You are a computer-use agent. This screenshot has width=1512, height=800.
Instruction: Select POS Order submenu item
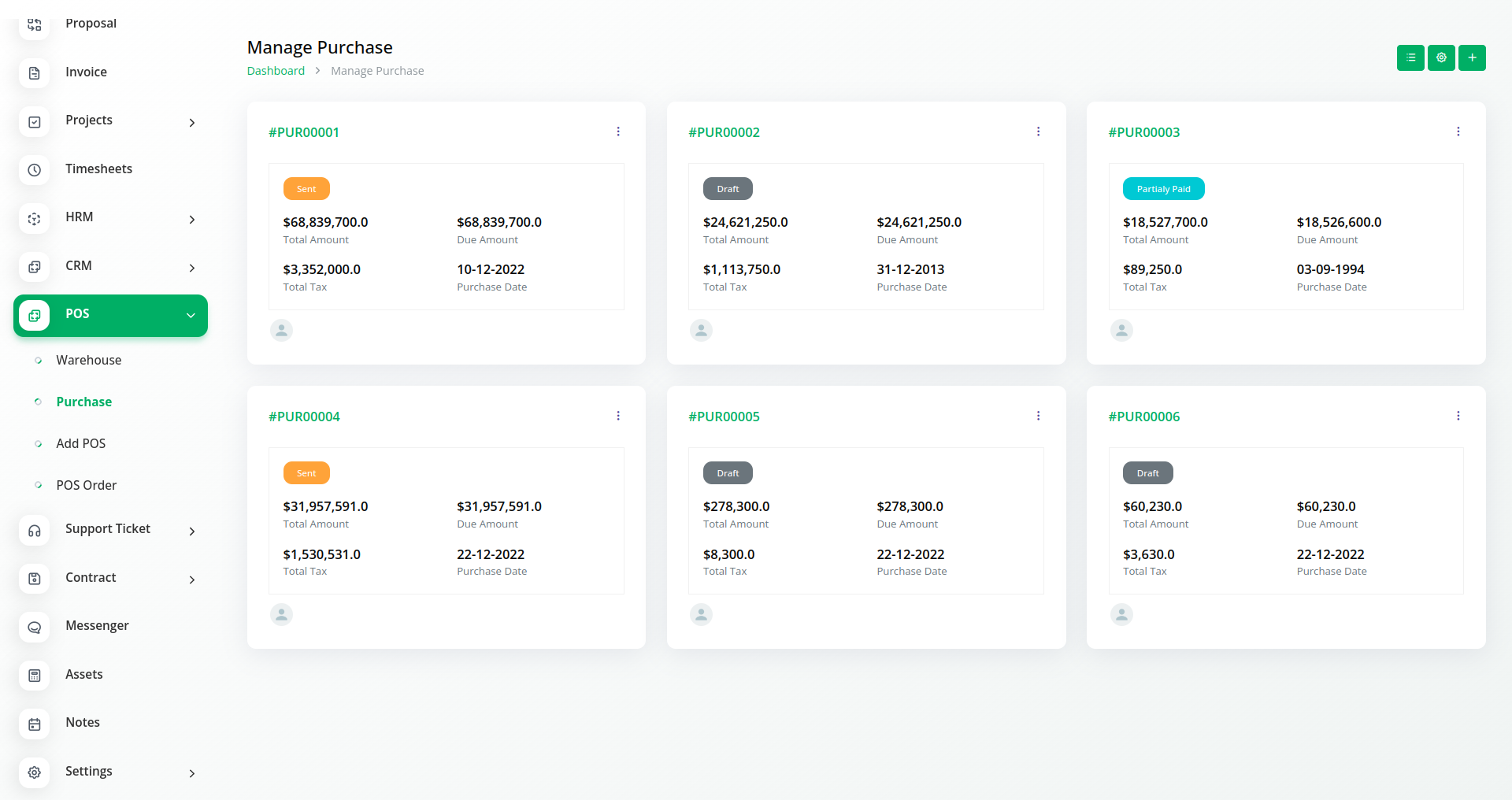[86, 485]
